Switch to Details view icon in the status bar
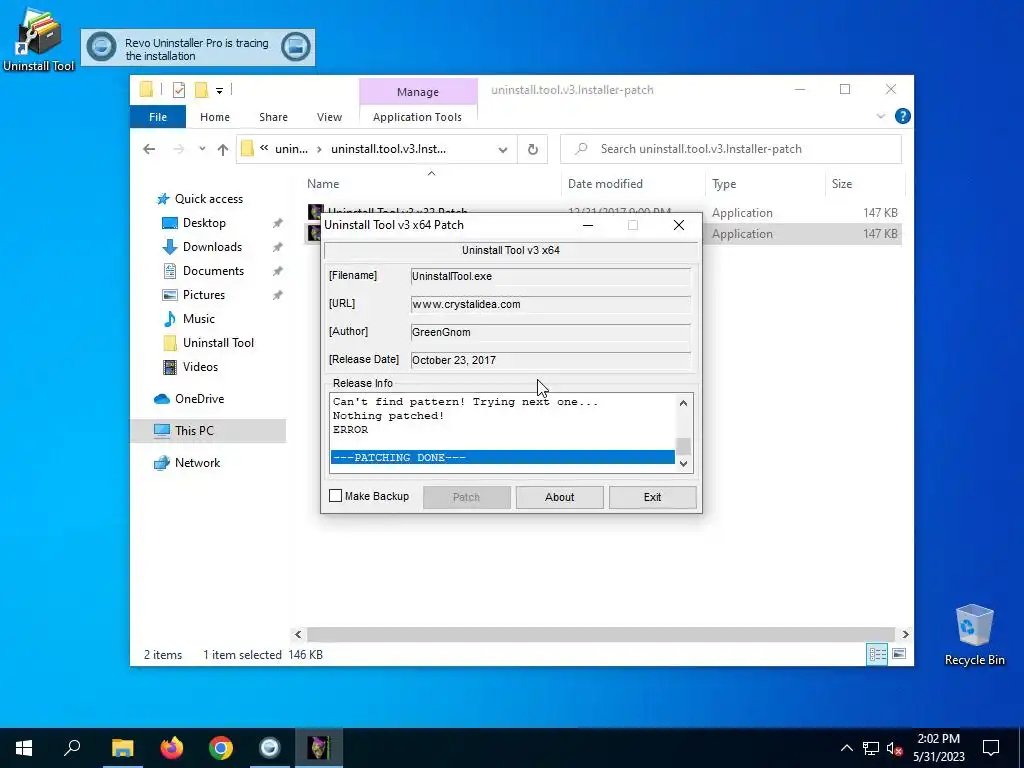This screenshot has width=1024, height=768. tap(877, 654)
